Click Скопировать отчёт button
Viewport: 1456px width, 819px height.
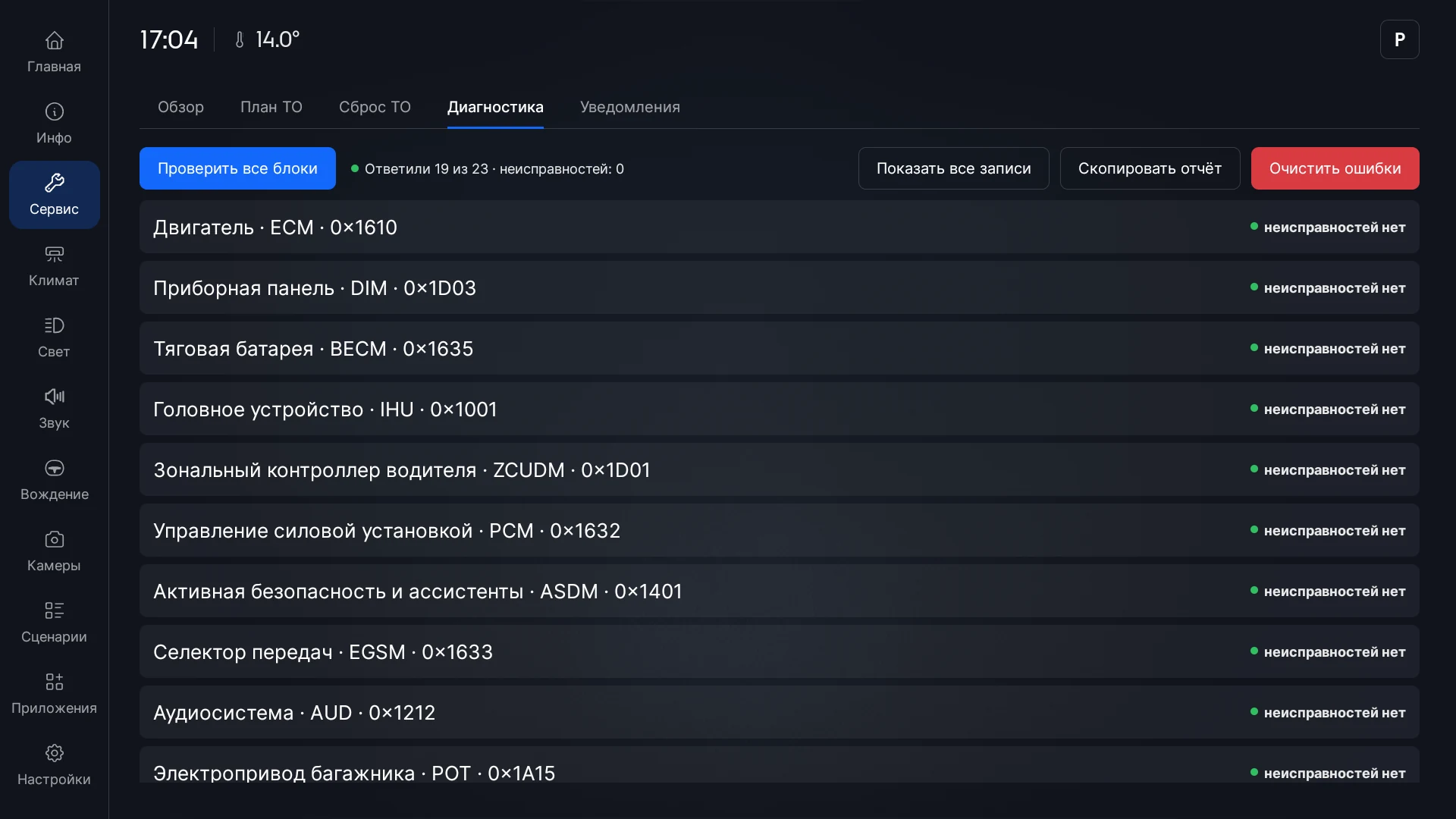1150,168
